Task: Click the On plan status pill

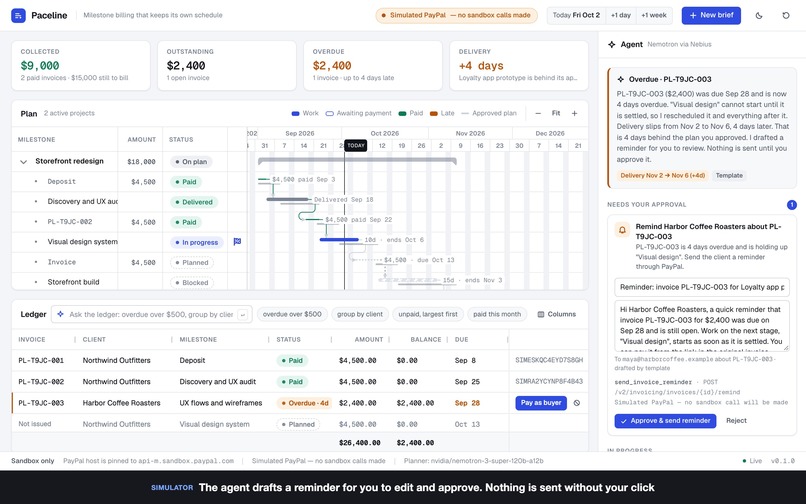Action: pyautogui.click(x=191, y=161)
